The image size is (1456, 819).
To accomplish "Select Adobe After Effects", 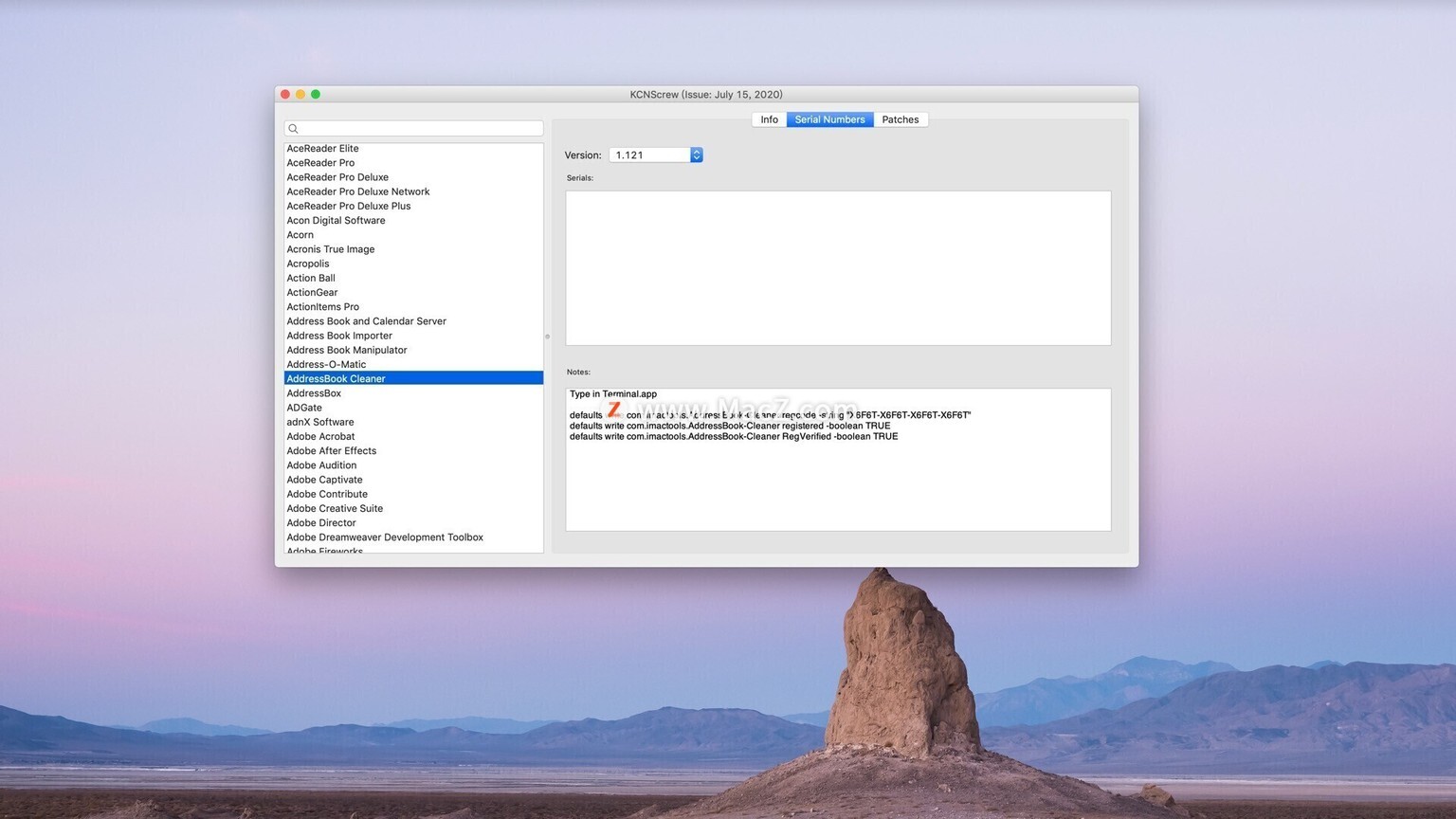I will click(413, 451).
